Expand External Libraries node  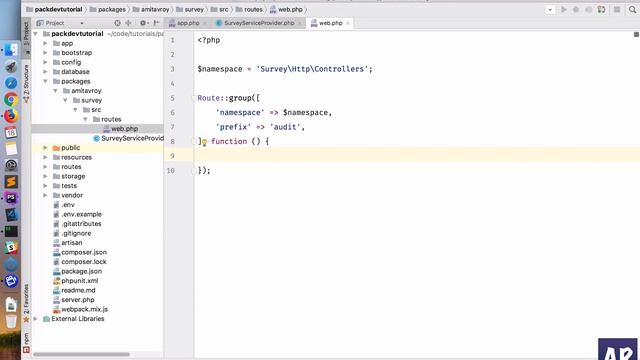click(x=36, y=319)
